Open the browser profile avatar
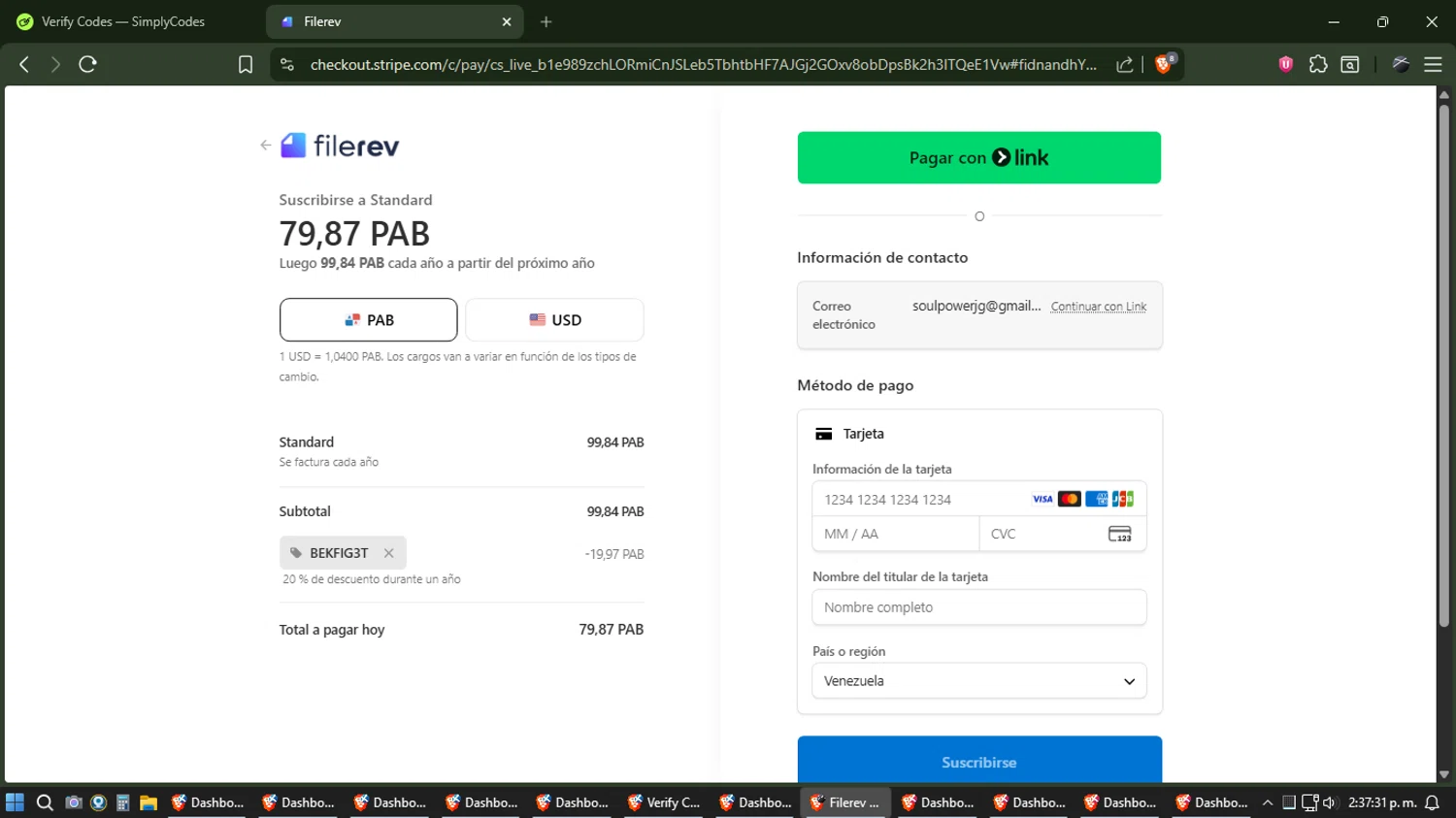Viewport: 1456px width, 818px height. click(1401, 64)
